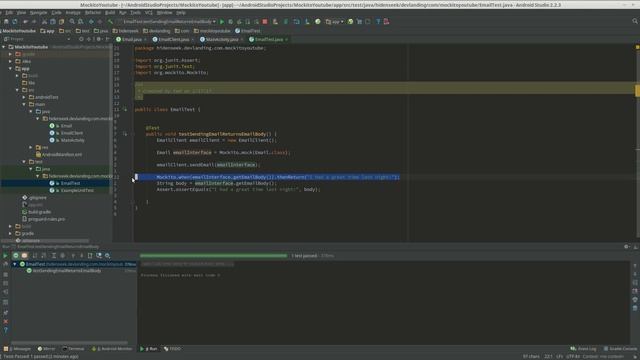Image resolution: width=640 pixels, height=360 pixels.
Task: Click the red Stop button in the main toolbar
Action: tap(265, 22)
